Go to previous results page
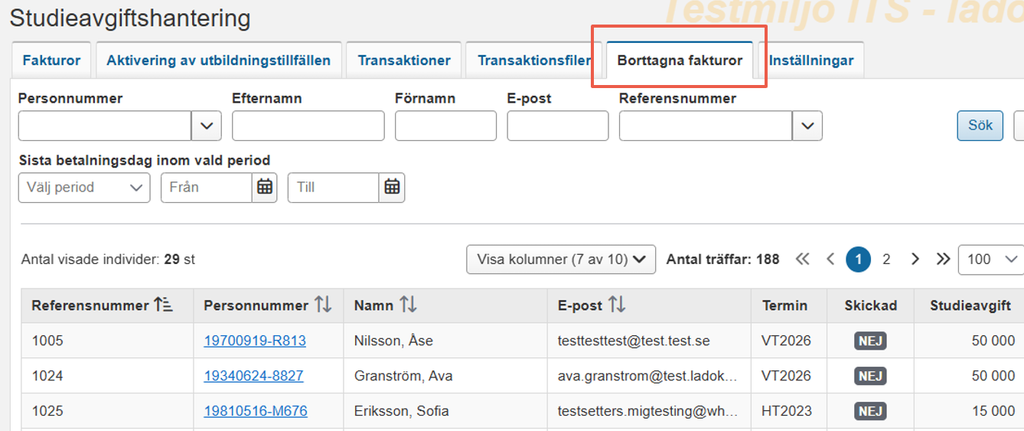The width and height of the screenshot is (1024, 431). [831, 259]
